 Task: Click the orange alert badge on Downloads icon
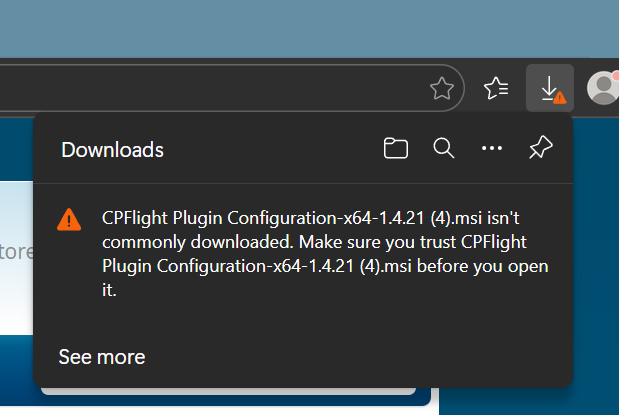coord(559,97)
